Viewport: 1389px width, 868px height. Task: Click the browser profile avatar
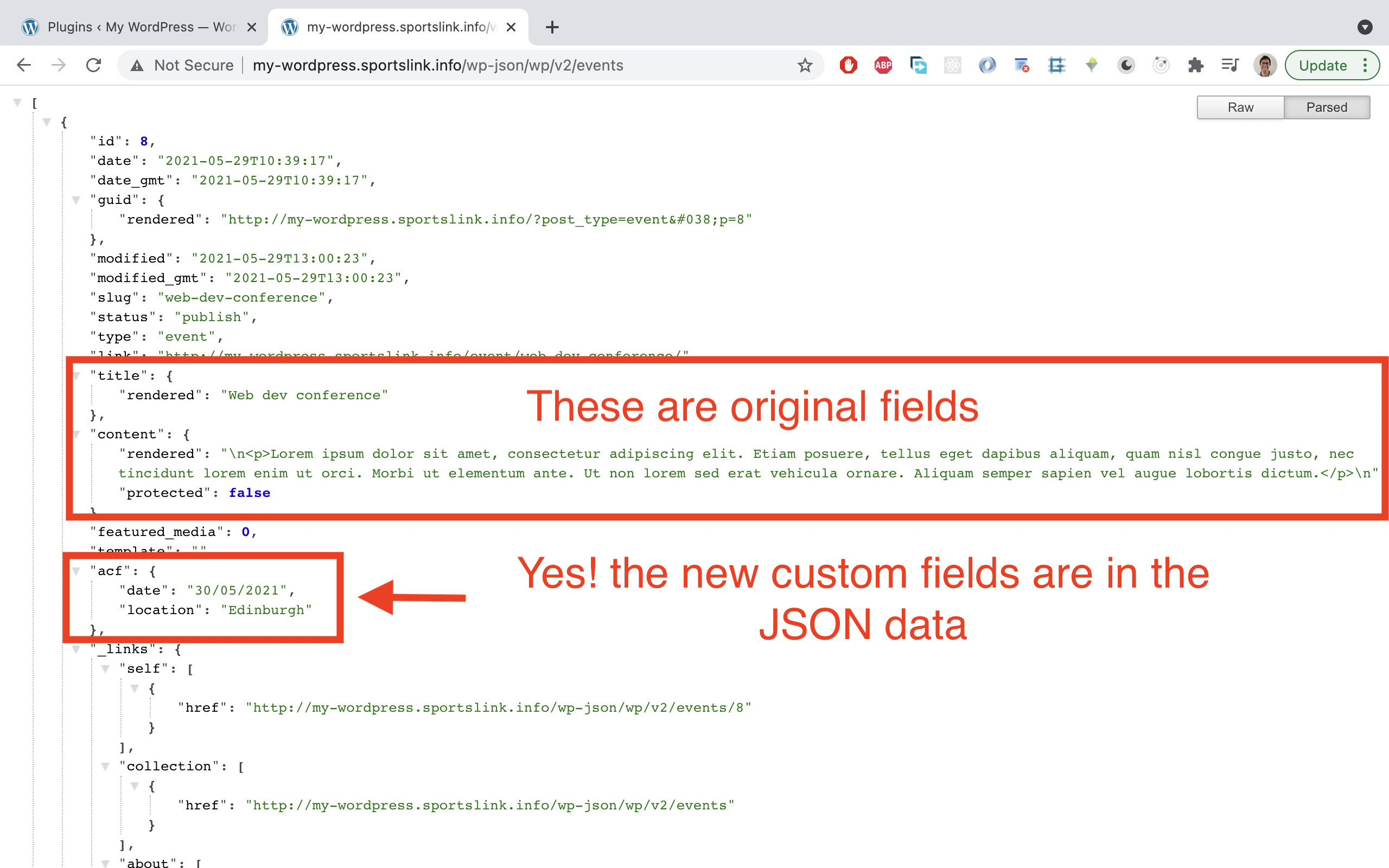(1265, 65)
